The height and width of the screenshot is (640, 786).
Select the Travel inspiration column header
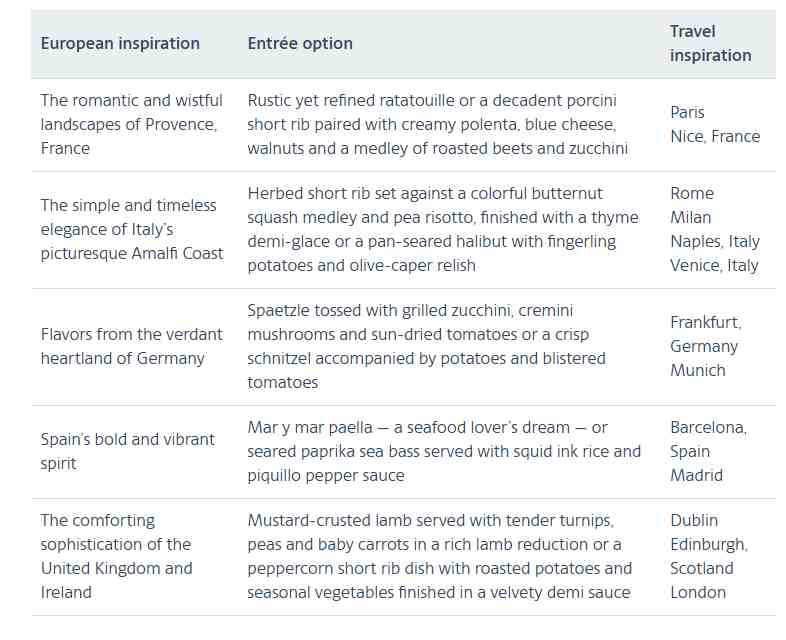710,43
